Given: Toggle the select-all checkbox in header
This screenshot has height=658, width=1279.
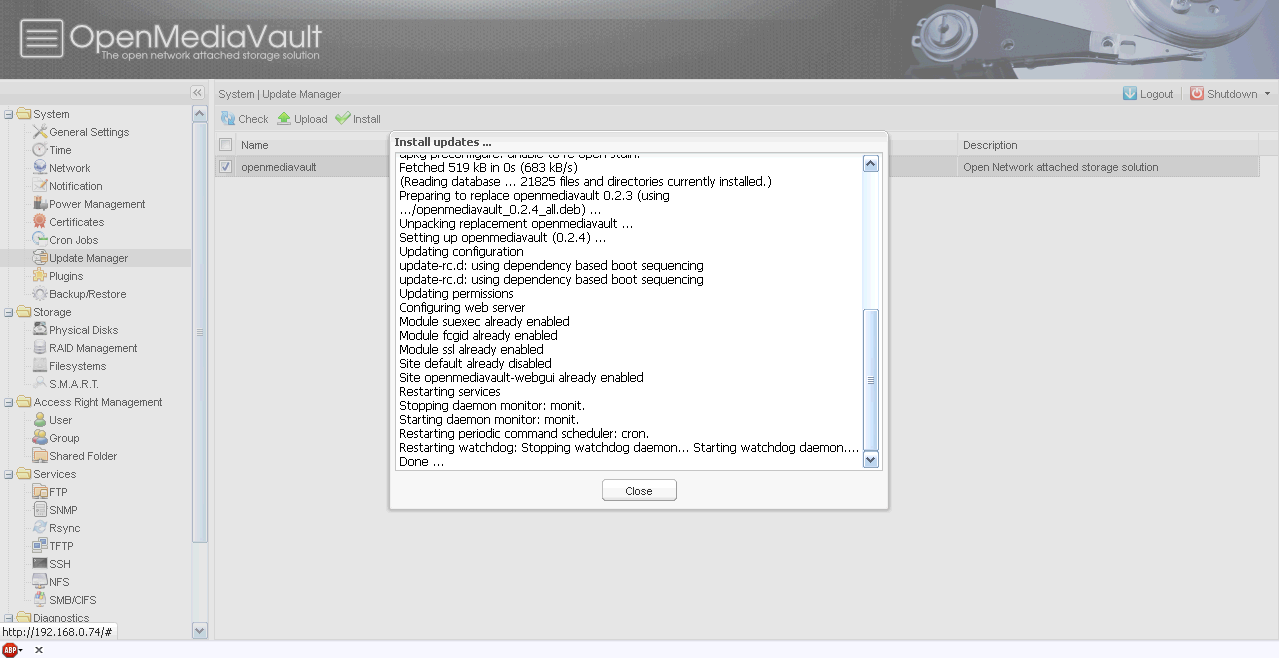Looking at the screenshot, I should pyautogui.click(x=226, y=145).
